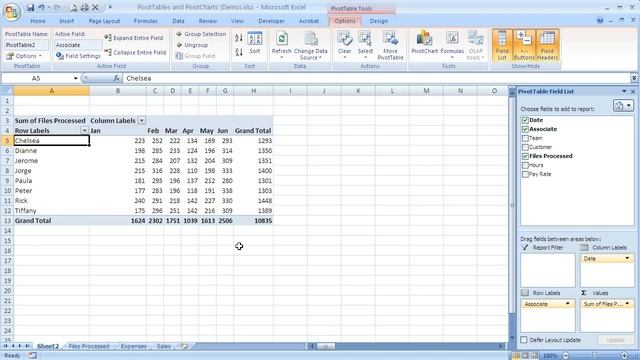Check the Customer field
This screenshot has height=360, width=640.
(525, 147)
